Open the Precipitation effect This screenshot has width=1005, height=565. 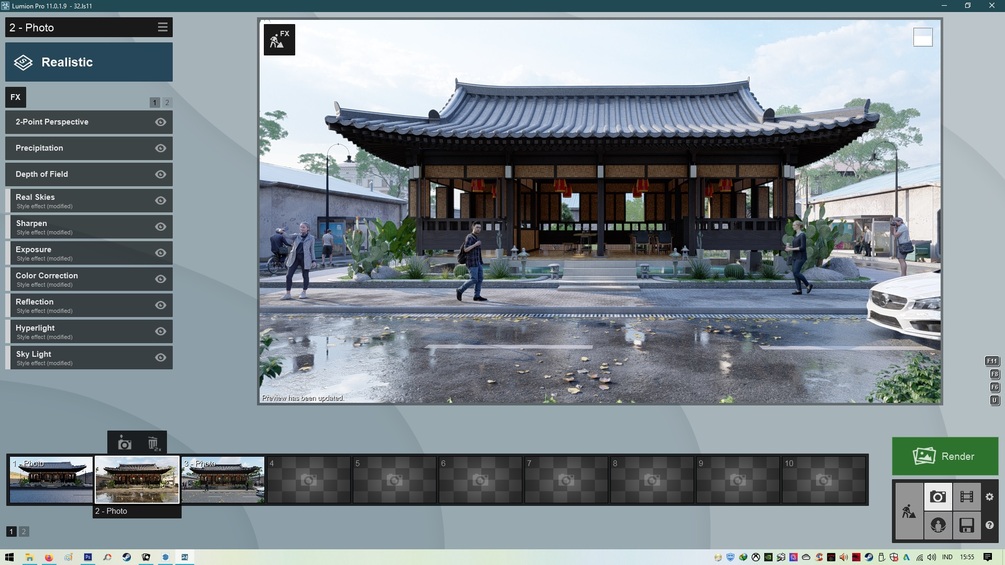[89, 148]
